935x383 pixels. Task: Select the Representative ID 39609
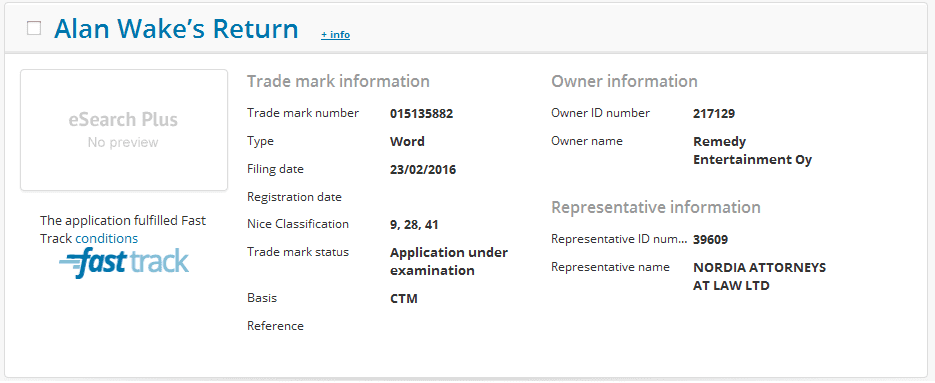coord(710,240)
